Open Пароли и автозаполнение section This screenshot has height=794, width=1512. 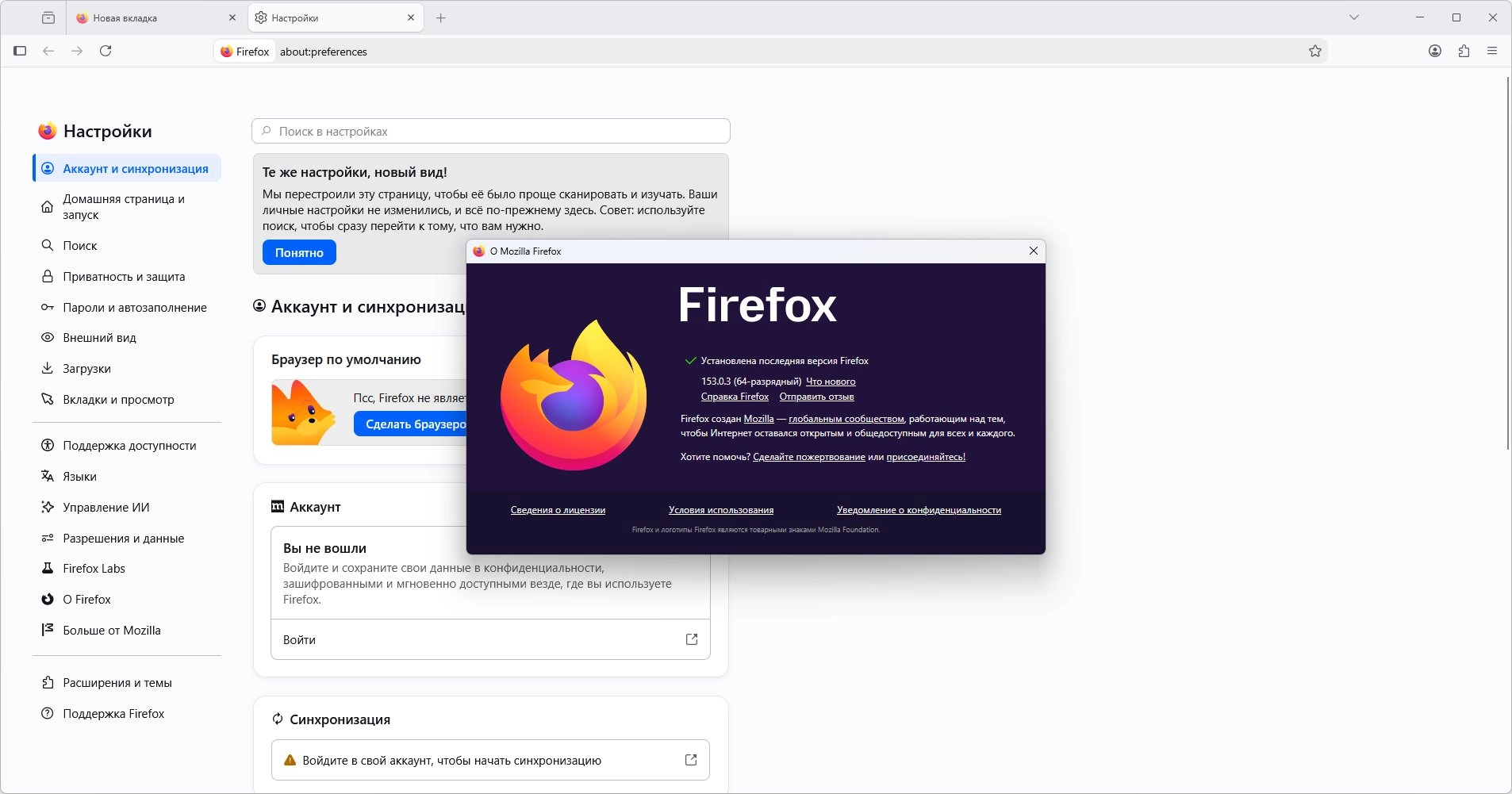point(127,308)
